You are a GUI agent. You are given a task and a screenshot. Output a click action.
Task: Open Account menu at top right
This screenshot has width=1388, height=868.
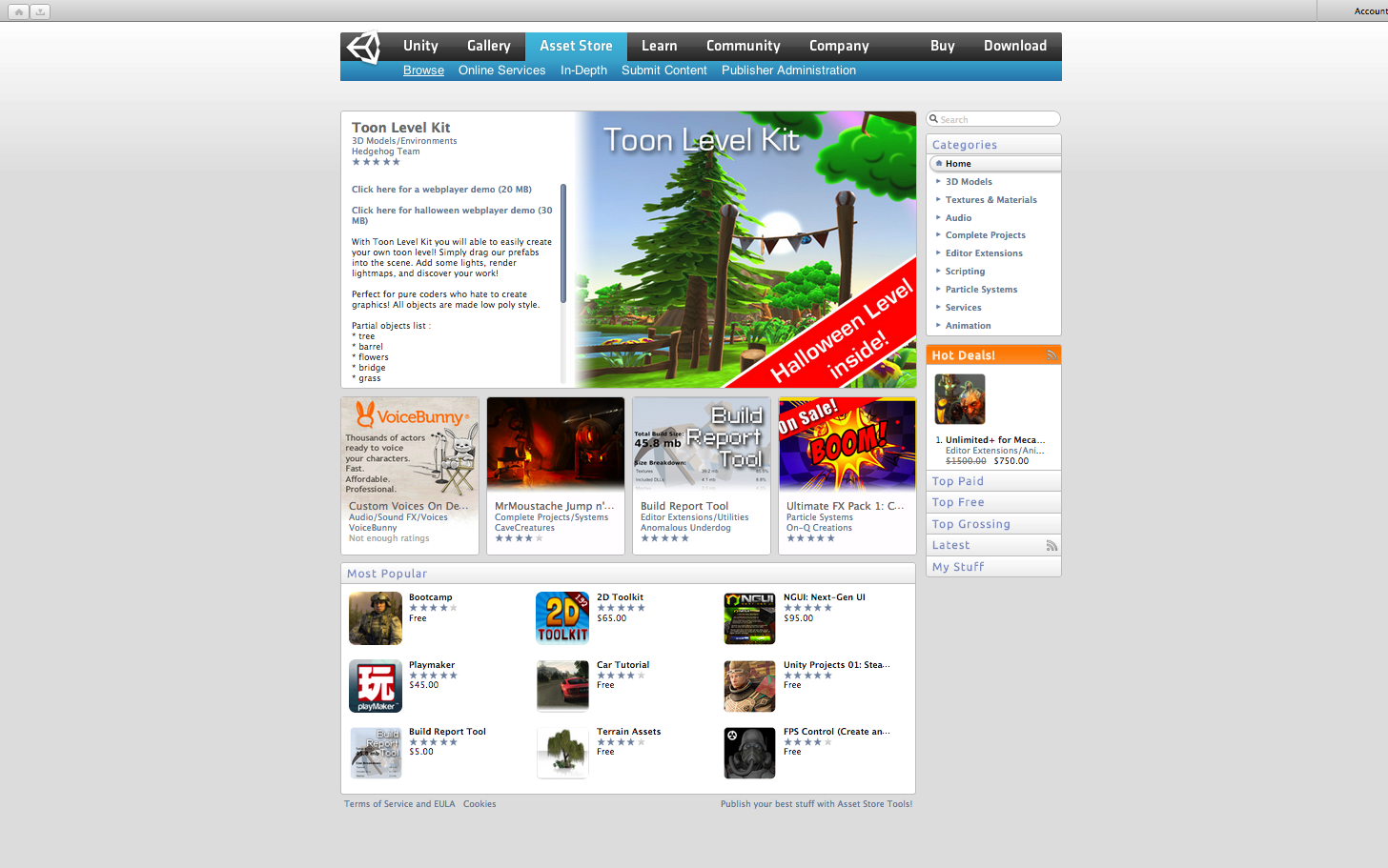click(1371, 11)
